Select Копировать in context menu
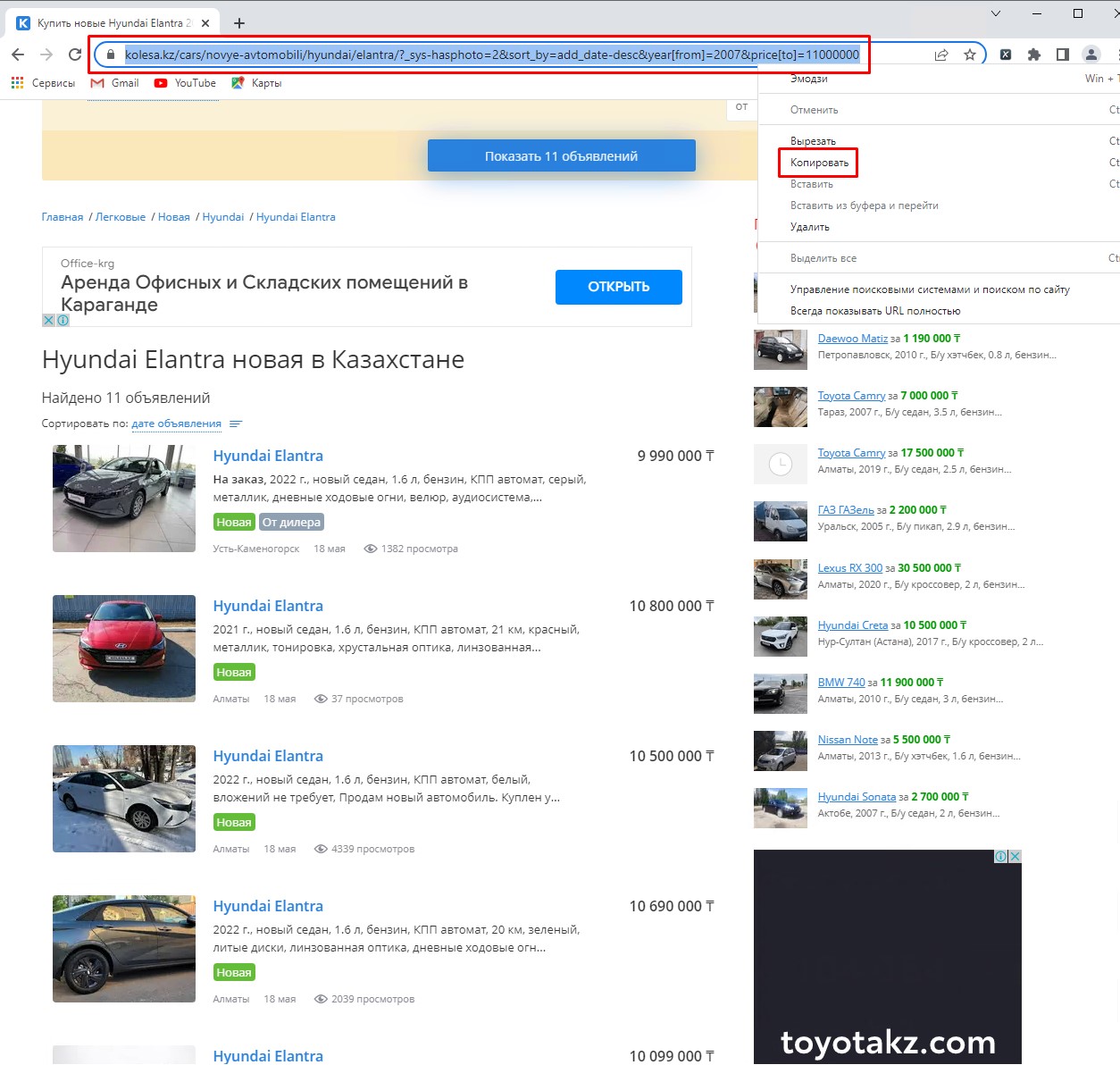Viewport: 1120px width, 1065px height. coord(819,163)
